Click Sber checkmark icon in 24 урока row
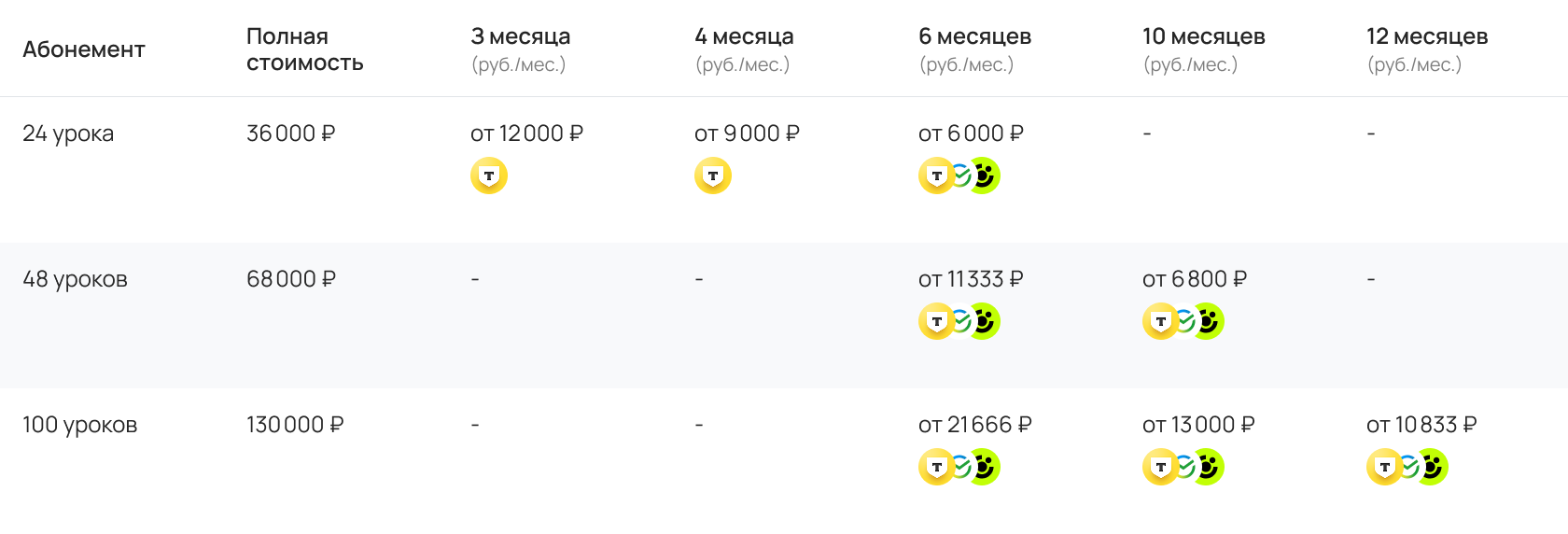This screenshot has width=1568, height=534. [960, 176]
